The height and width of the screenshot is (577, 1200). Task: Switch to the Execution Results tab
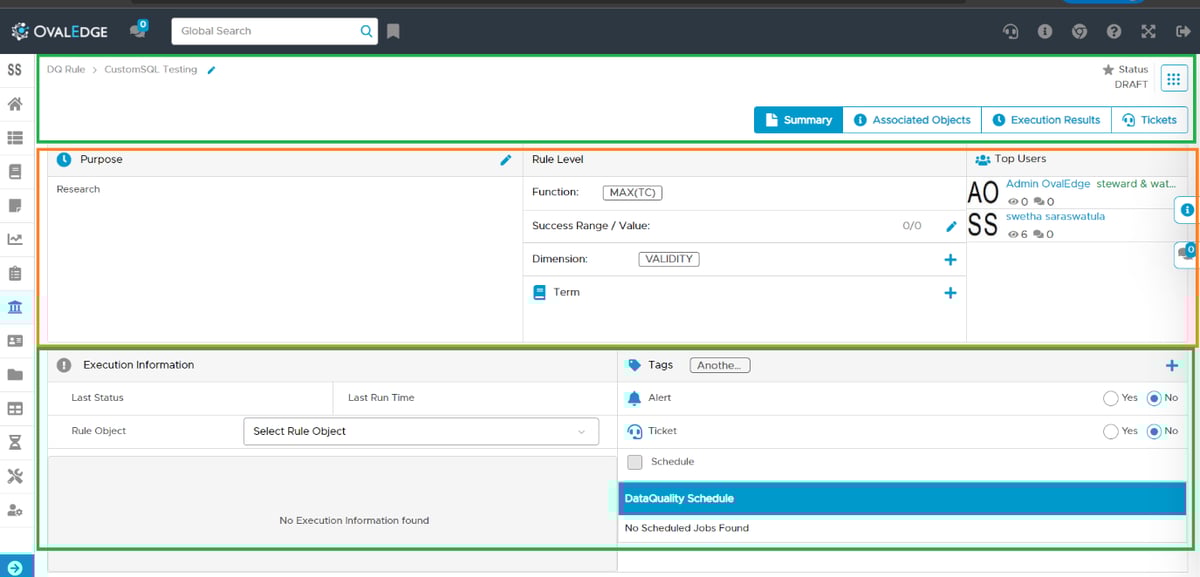pos(1046,119)
